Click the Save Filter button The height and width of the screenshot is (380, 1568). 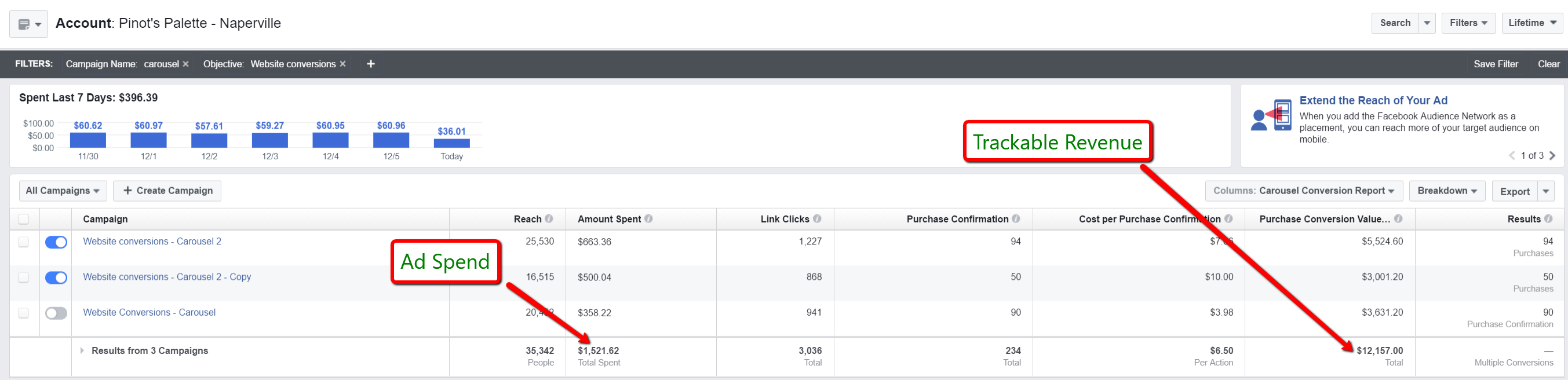point(1496,64)
